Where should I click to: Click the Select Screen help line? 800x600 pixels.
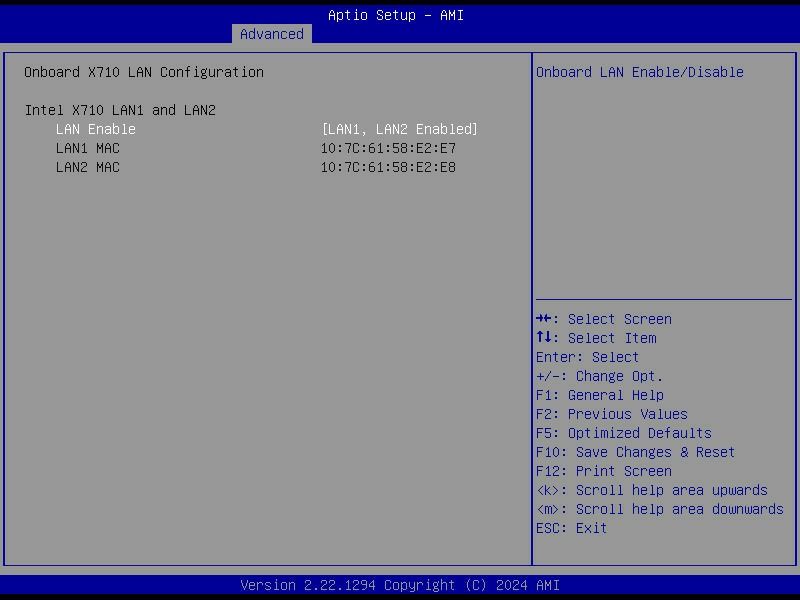point(604,319)
